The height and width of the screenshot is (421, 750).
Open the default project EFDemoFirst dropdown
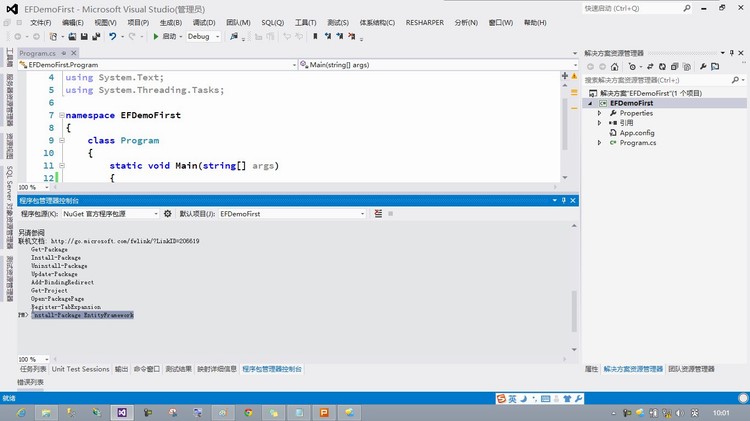(363, 214)
